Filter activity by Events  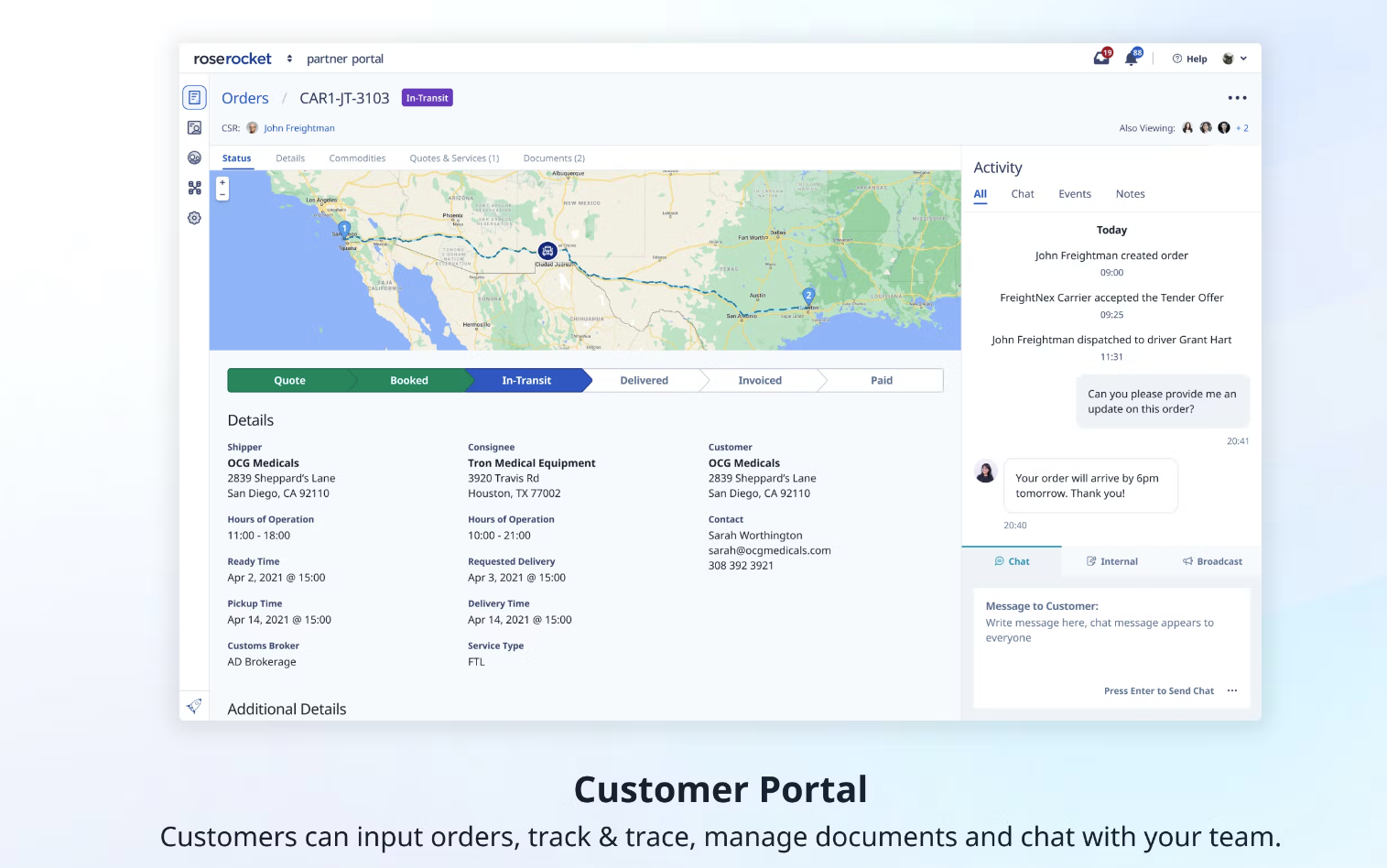pos(1075,194)
